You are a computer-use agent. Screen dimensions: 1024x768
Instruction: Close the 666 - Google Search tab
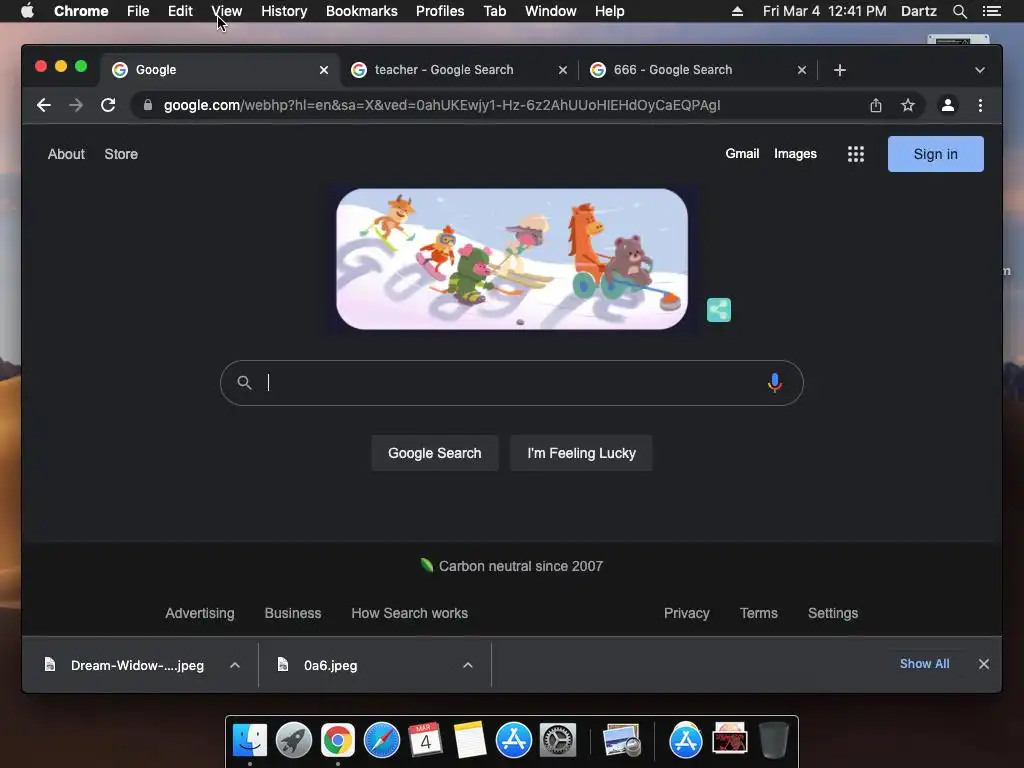tap(802, 70)
